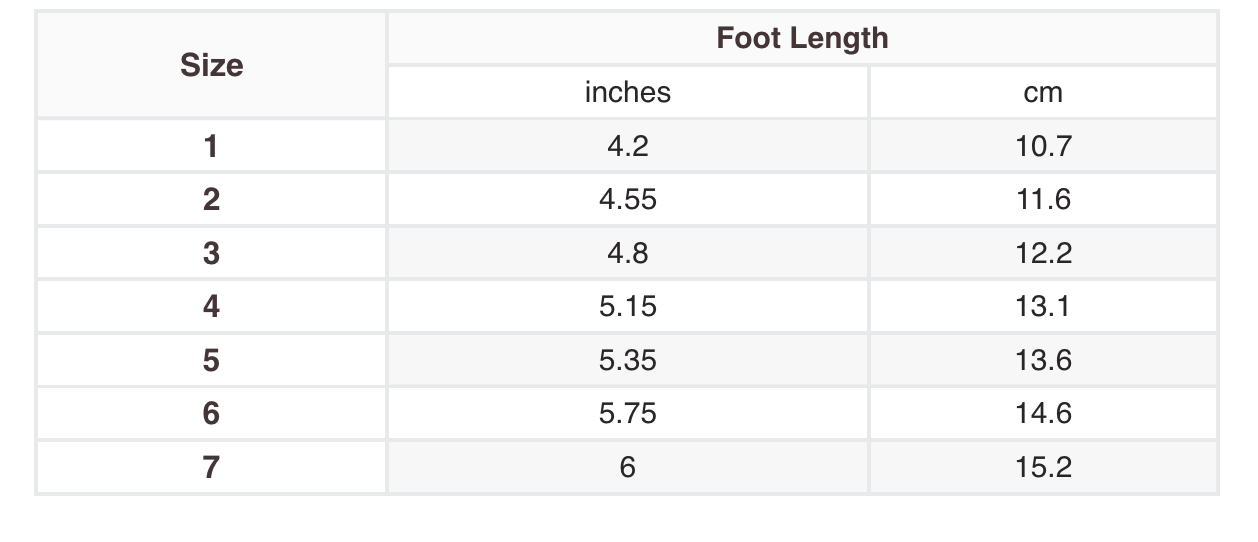Select the cm subheader cell
Viewport: 1258px width, 542px height.
1043,92
